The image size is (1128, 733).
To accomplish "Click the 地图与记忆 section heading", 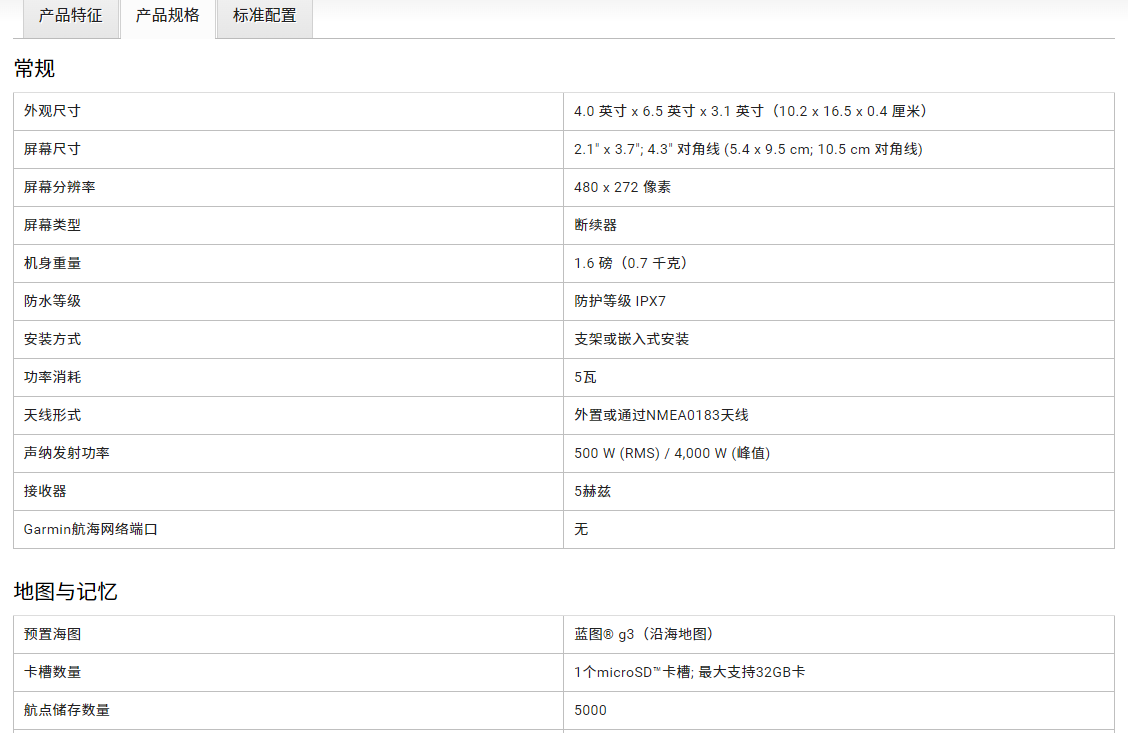I will pos(66,591).
